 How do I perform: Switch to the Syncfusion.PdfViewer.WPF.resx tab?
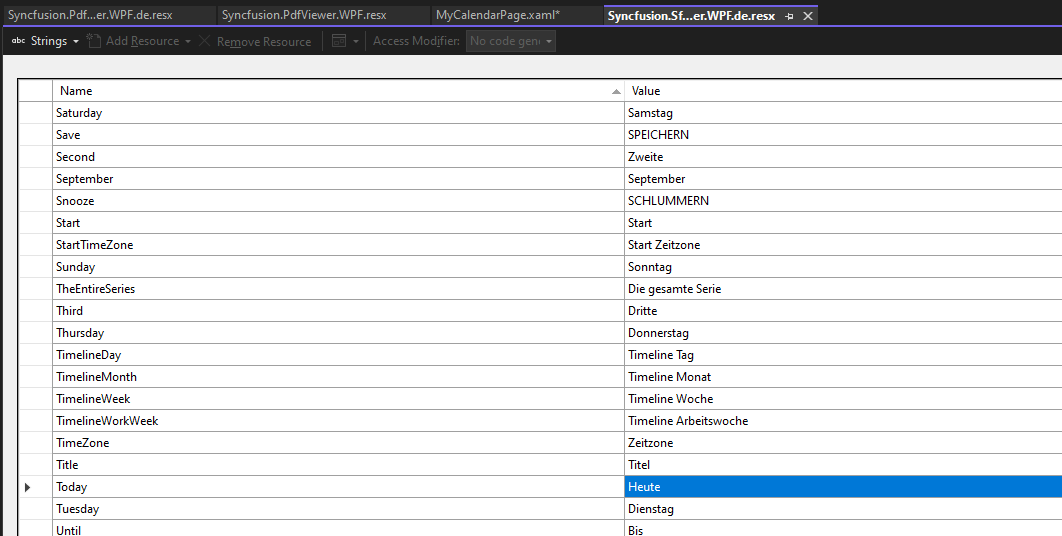(303, 15)
